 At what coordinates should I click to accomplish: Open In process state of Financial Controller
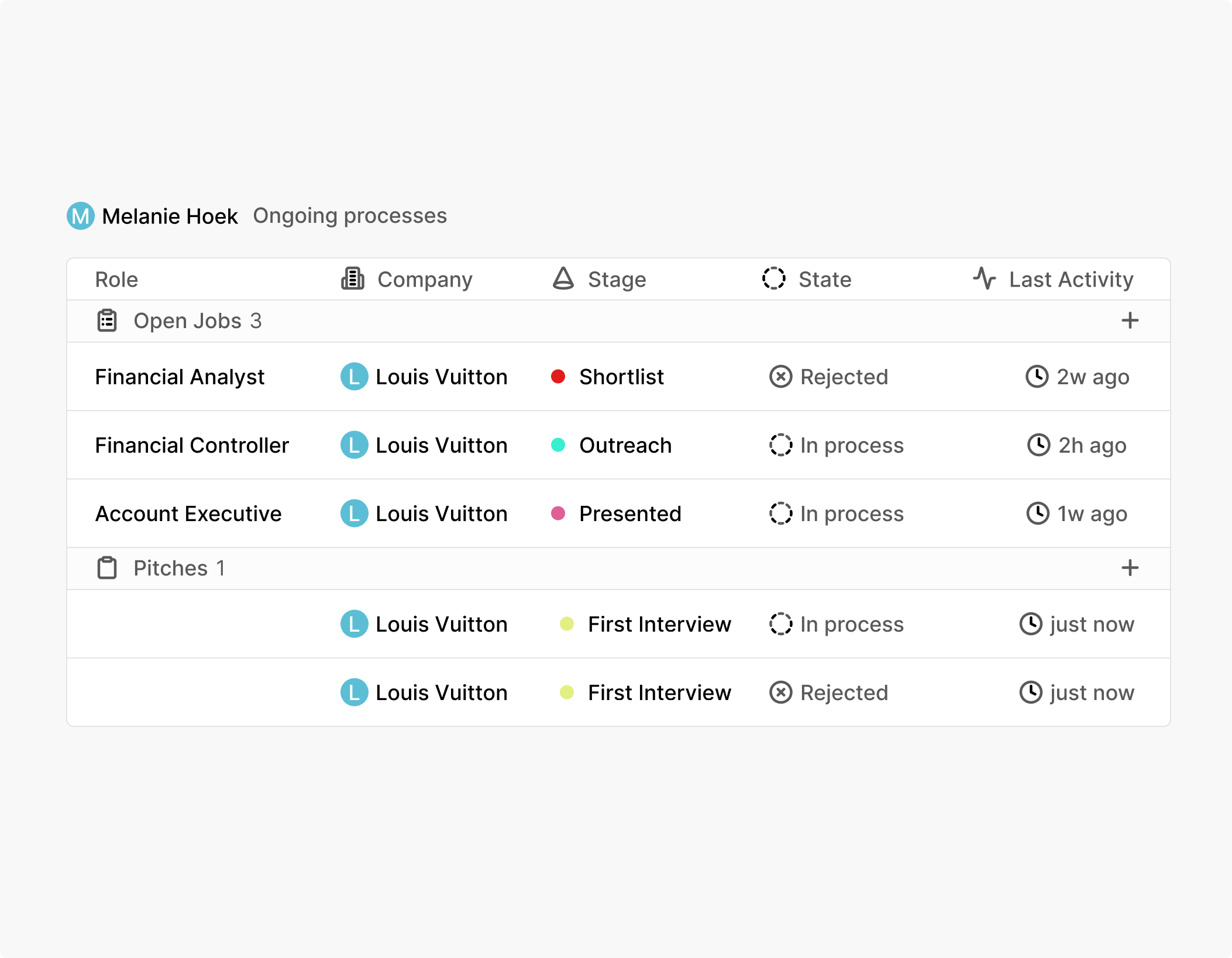tap(851, 446)
